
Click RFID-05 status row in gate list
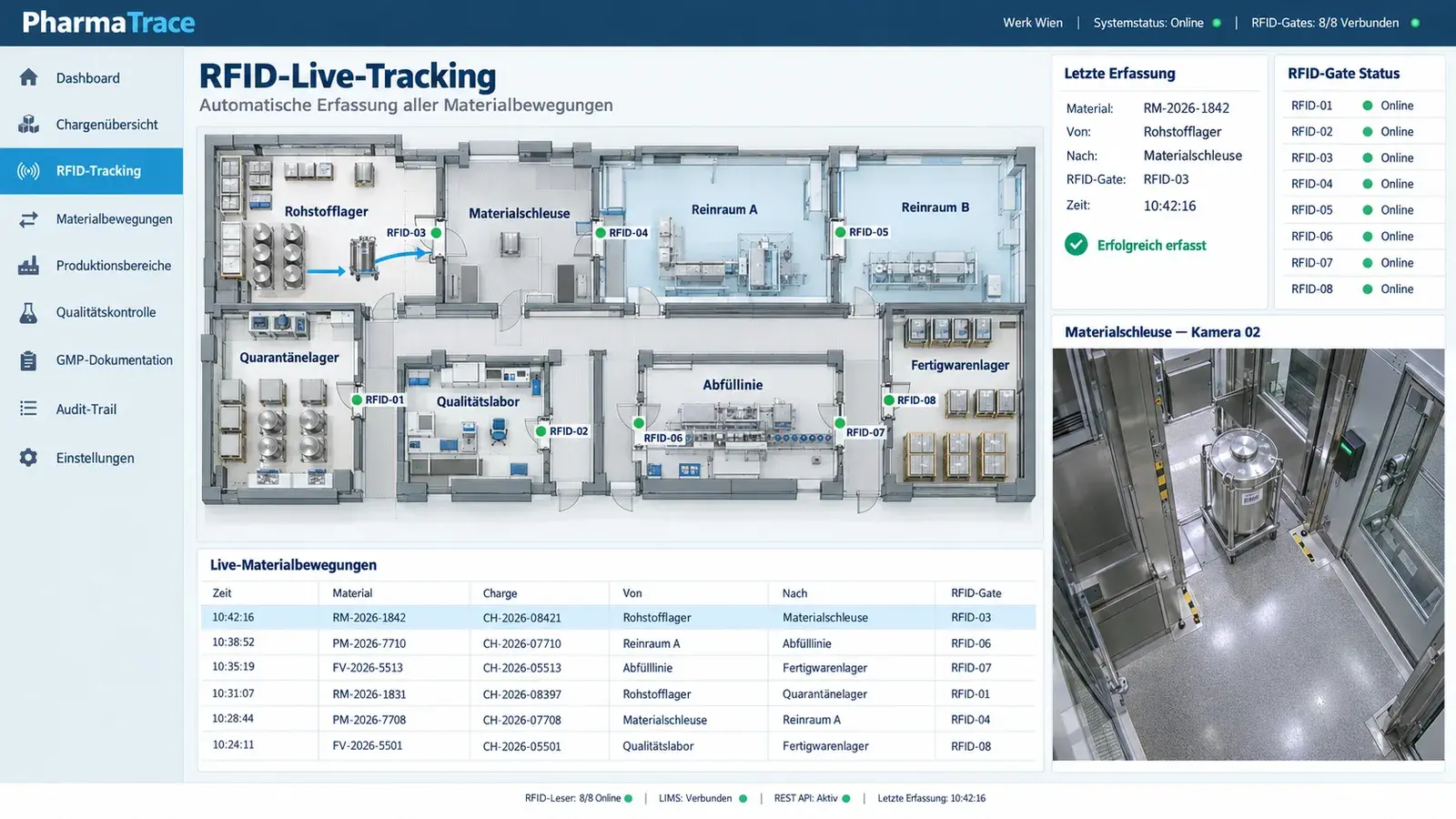[1353, 210]
